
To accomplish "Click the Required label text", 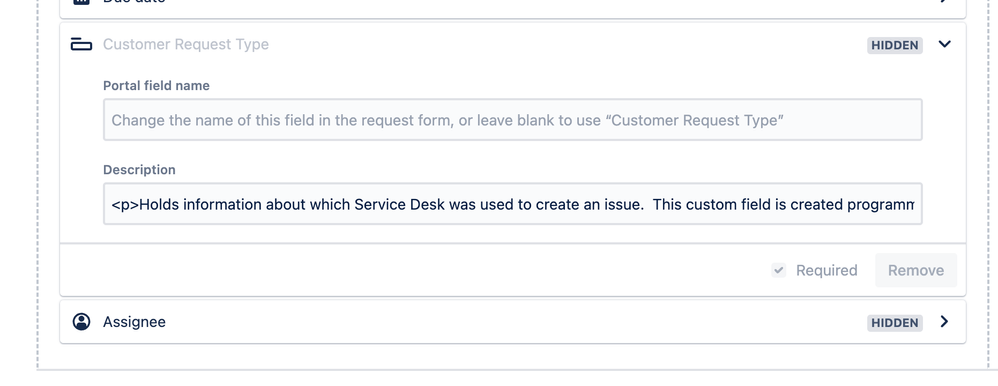I will click(827, 271).
